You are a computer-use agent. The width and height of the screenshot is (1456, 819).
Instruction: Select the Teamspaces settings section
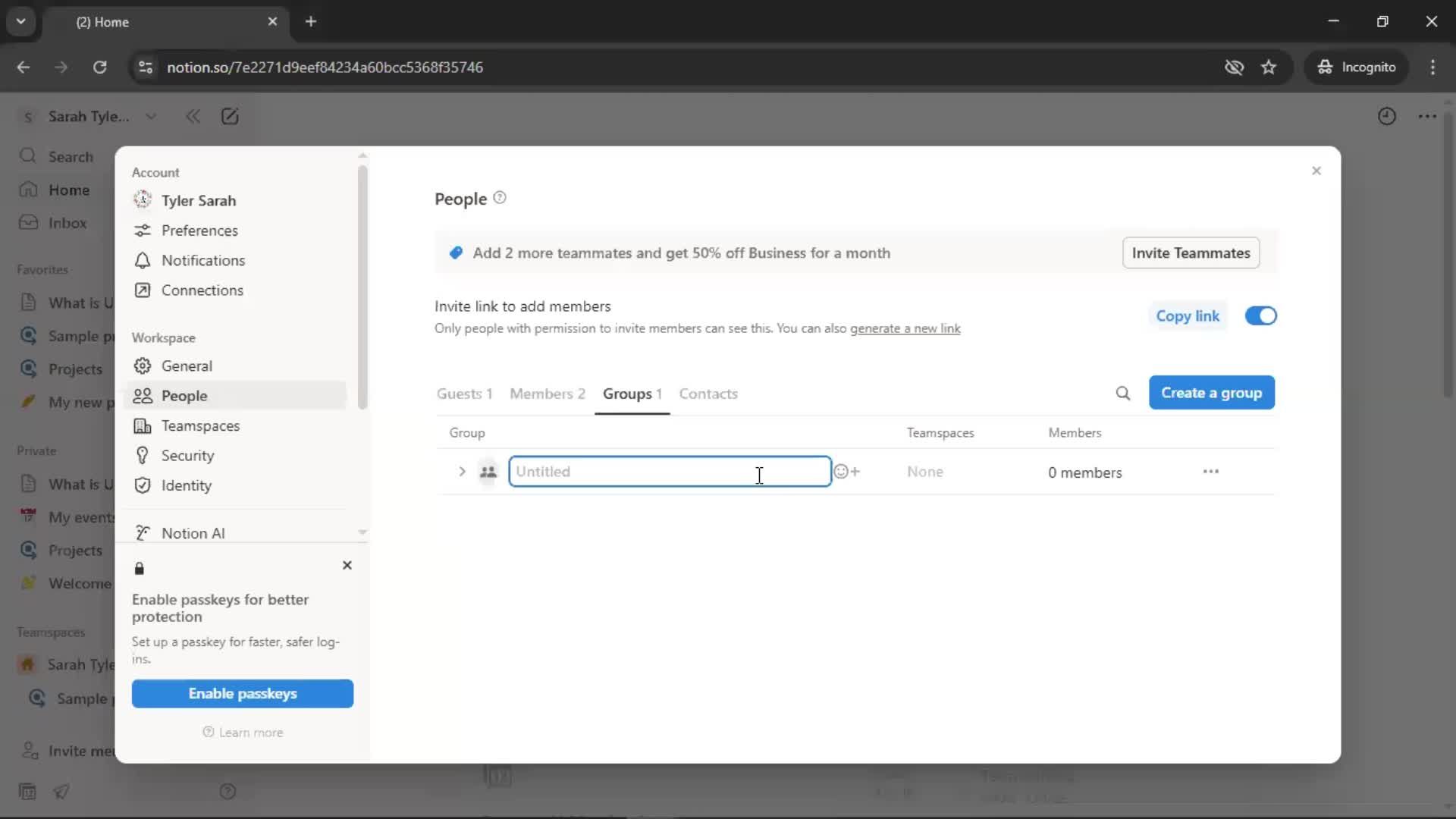[x=237, y=425]
